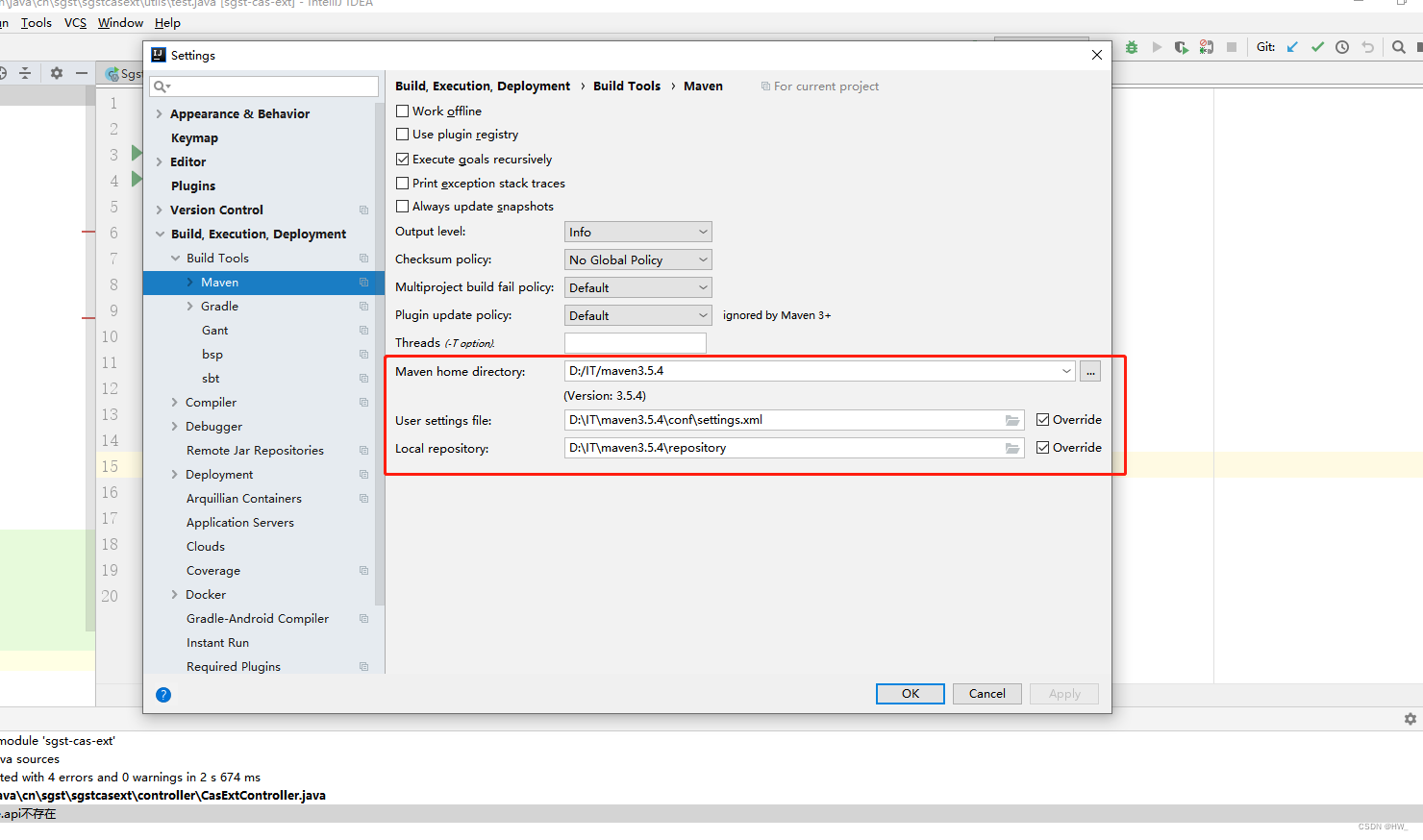Enable Print exception stack traces

(403, 184)
